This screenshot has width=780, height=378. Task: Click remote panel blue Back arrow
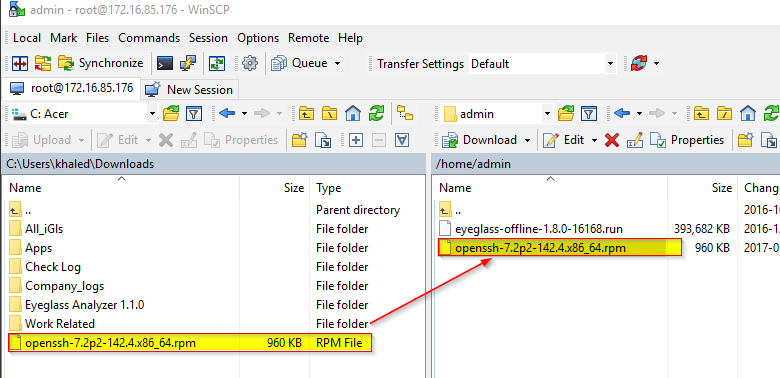pyautogui.click(x=622, y=114)
